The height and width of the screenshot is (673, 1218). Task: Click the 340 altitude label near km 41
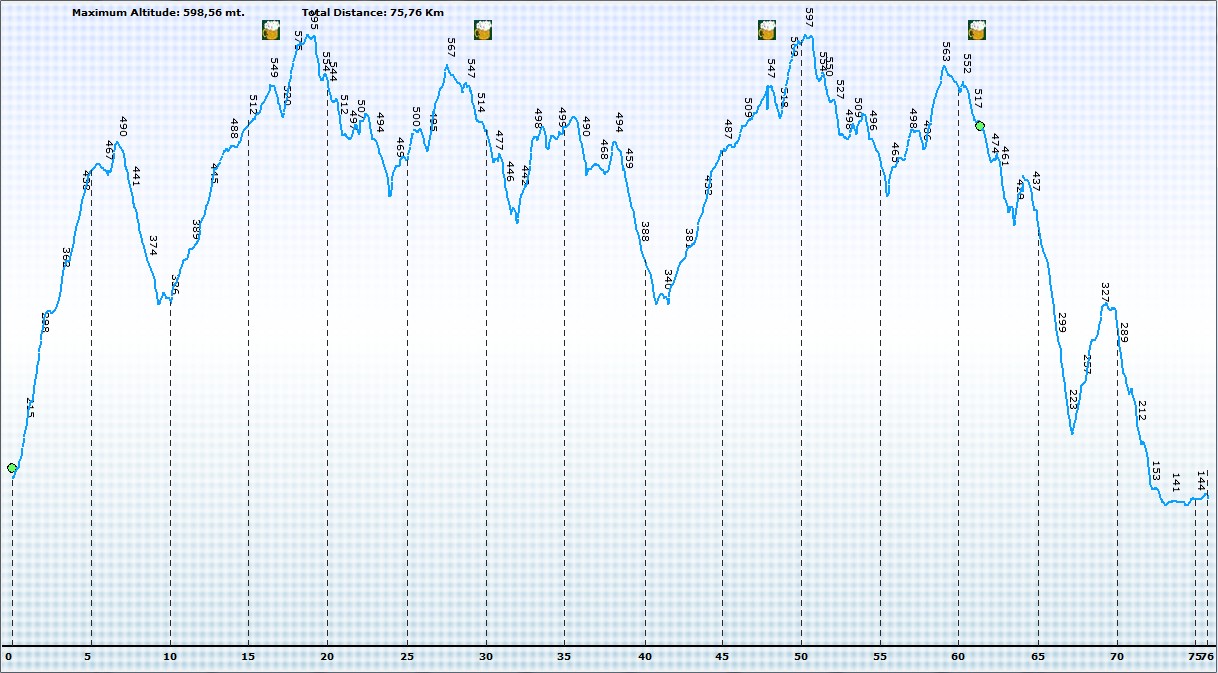(x=668, y=279)
